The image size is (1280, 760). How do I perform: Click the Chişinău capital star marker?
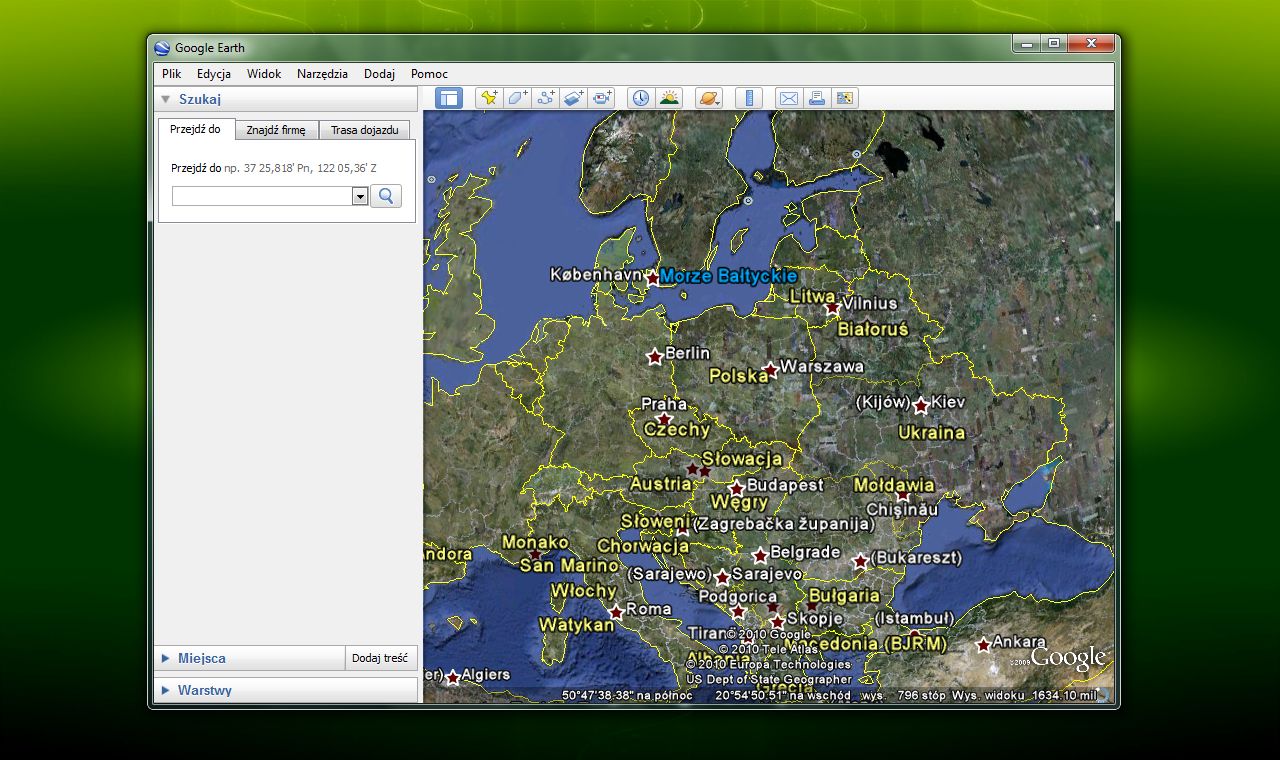(x=902, y=496)
